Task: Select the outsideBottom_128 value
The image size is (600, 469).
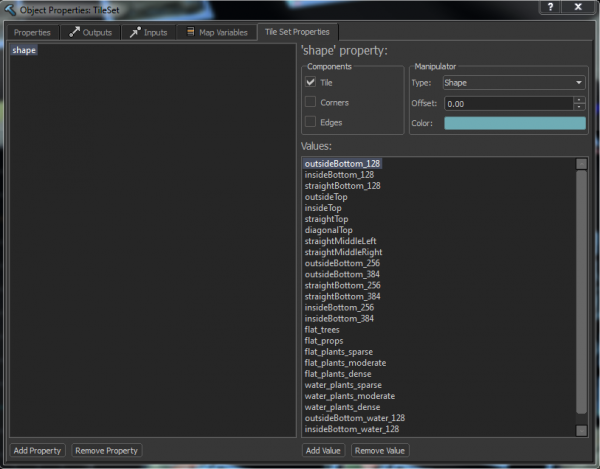Action: [x=342, y=164]
